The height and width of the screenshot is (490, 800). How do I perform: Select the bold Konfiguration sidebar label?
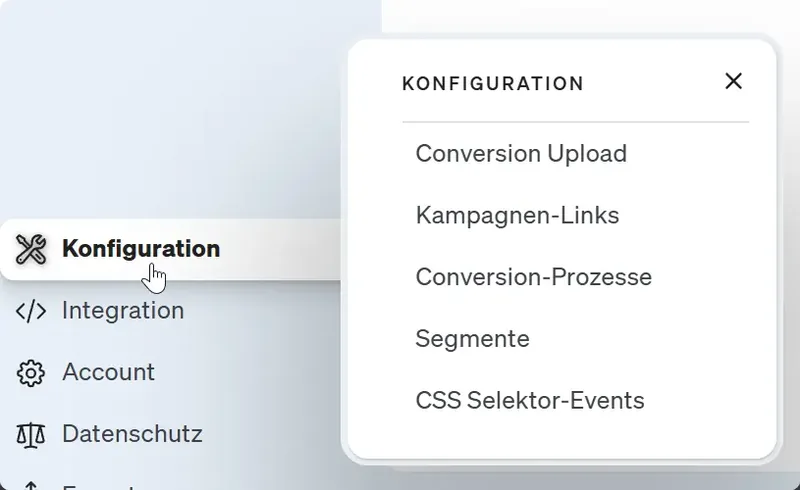coord(141,249)
